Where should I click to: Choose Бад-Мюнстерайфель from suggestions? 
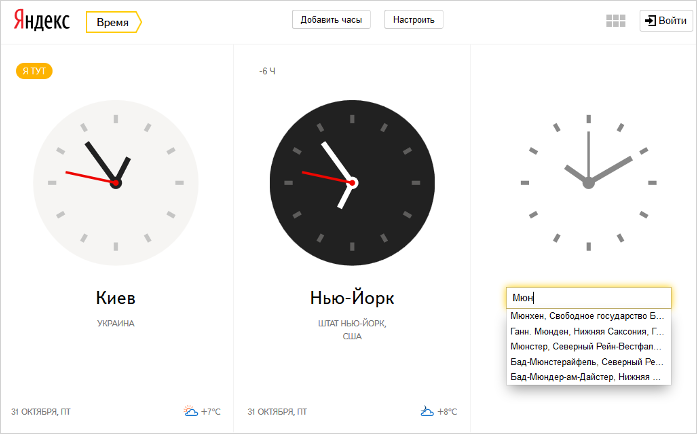[x=589, y=362]
